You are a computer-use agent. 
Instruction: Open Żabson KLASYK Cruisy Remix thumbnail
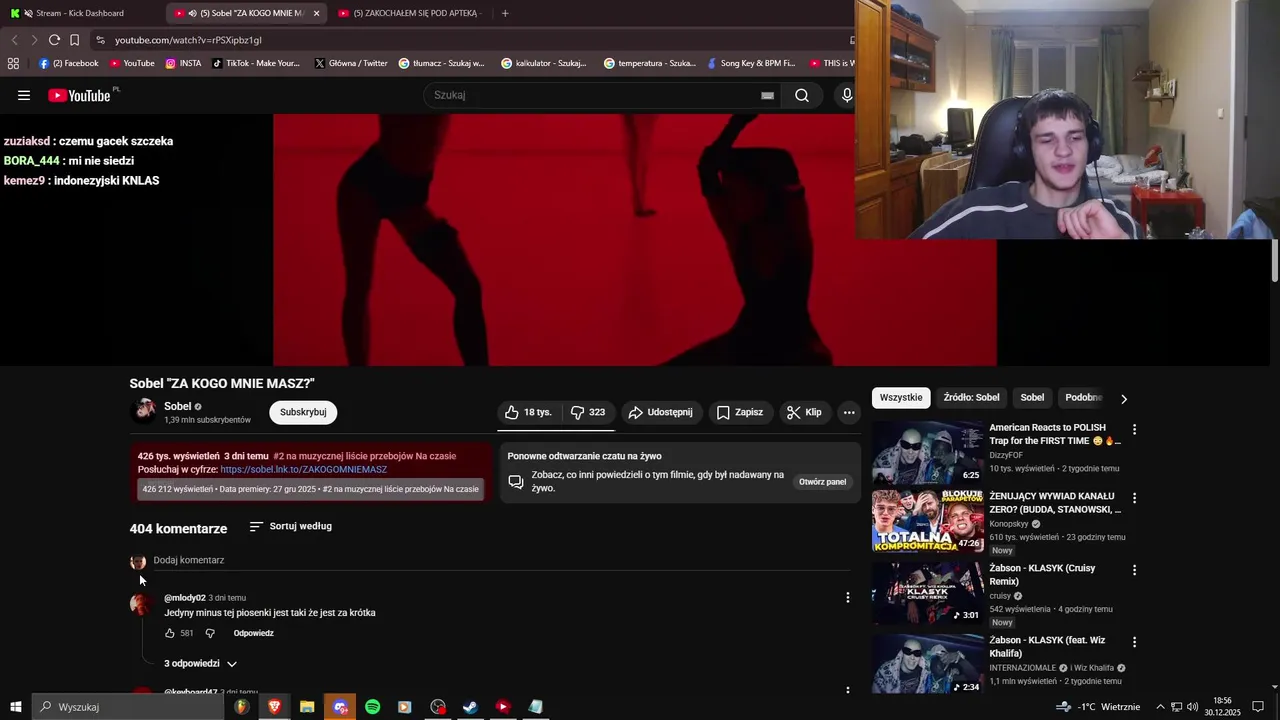click(x=928, y=592)
